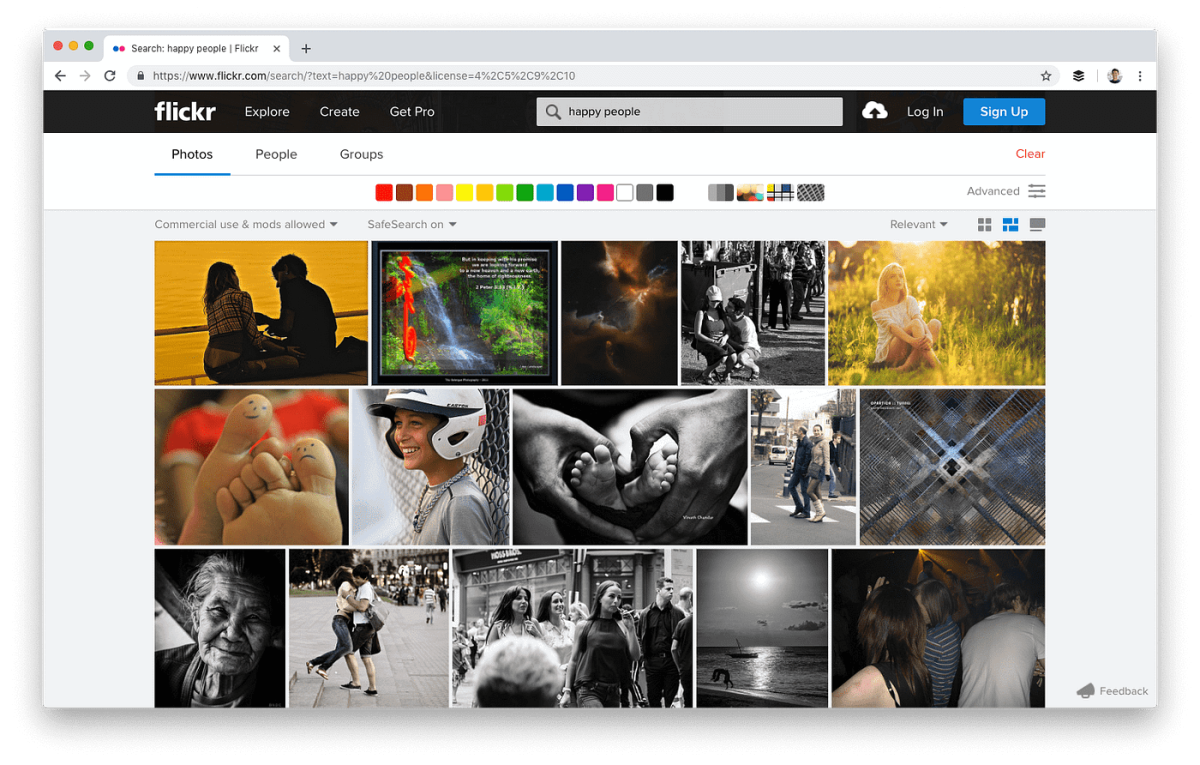Click the Feedback megaphone icon

(x=1085, y=691)
